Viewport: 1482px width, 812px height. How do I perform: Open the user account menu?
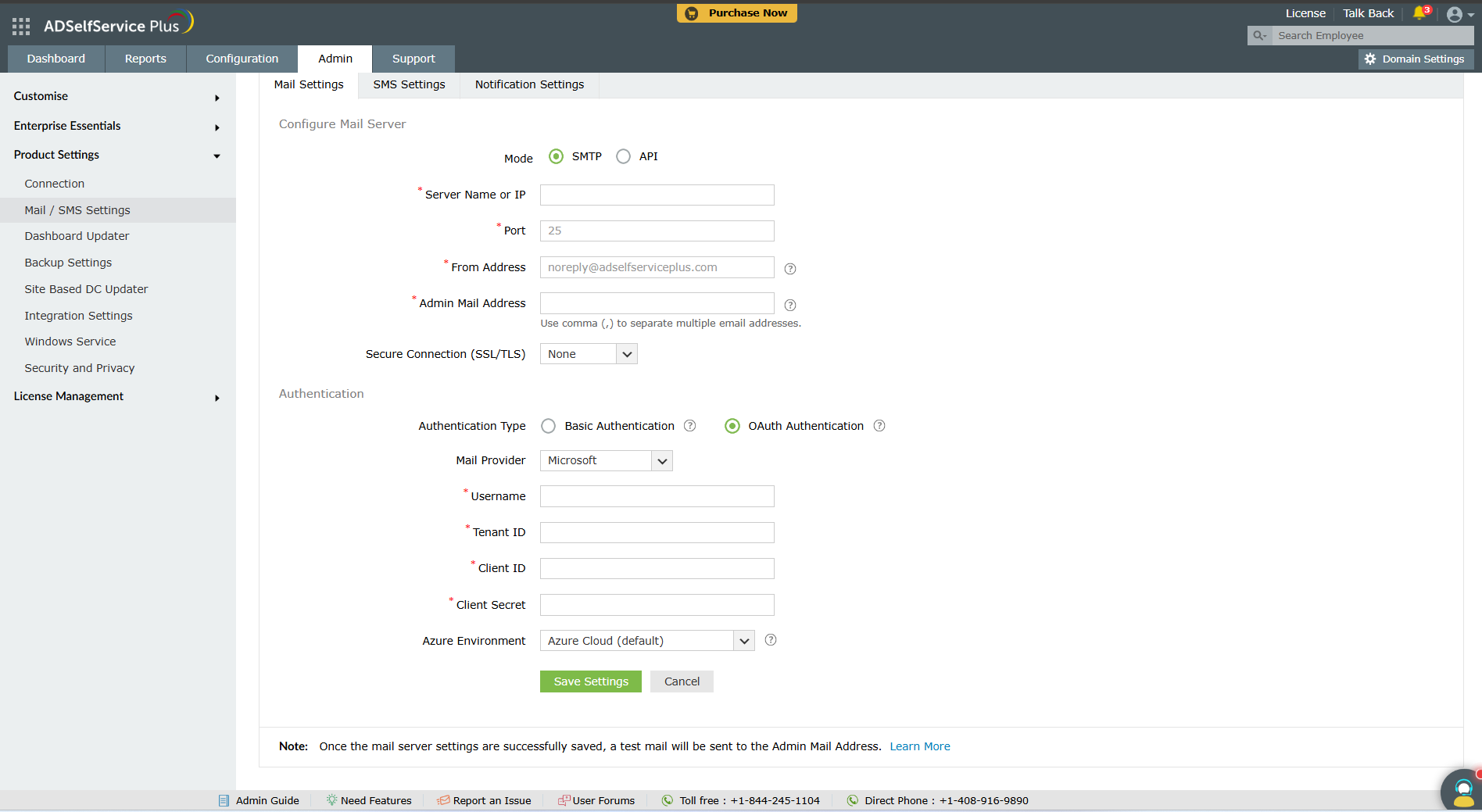(1455, 13)
